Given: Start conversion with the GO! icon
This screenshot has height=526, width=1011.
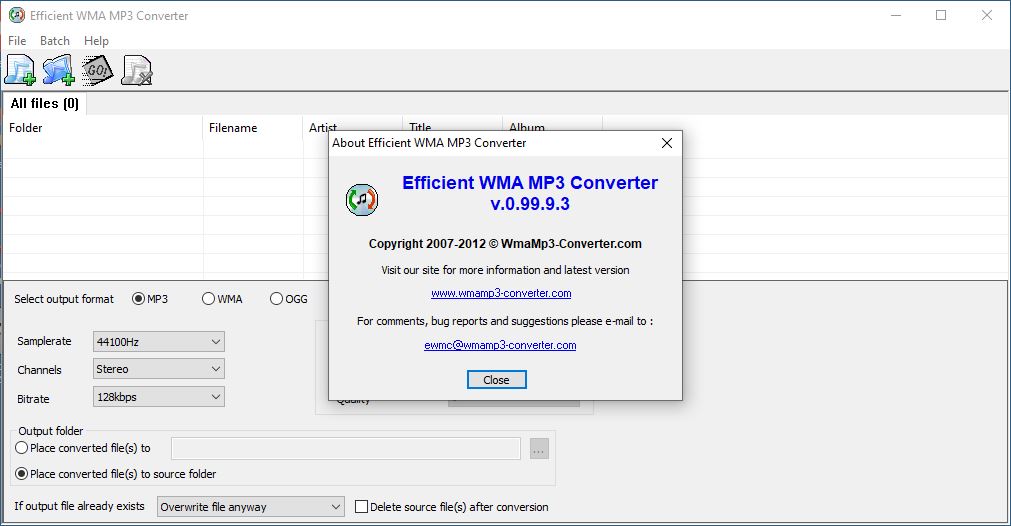Looking at the screenshot, I should pos(97,70).
